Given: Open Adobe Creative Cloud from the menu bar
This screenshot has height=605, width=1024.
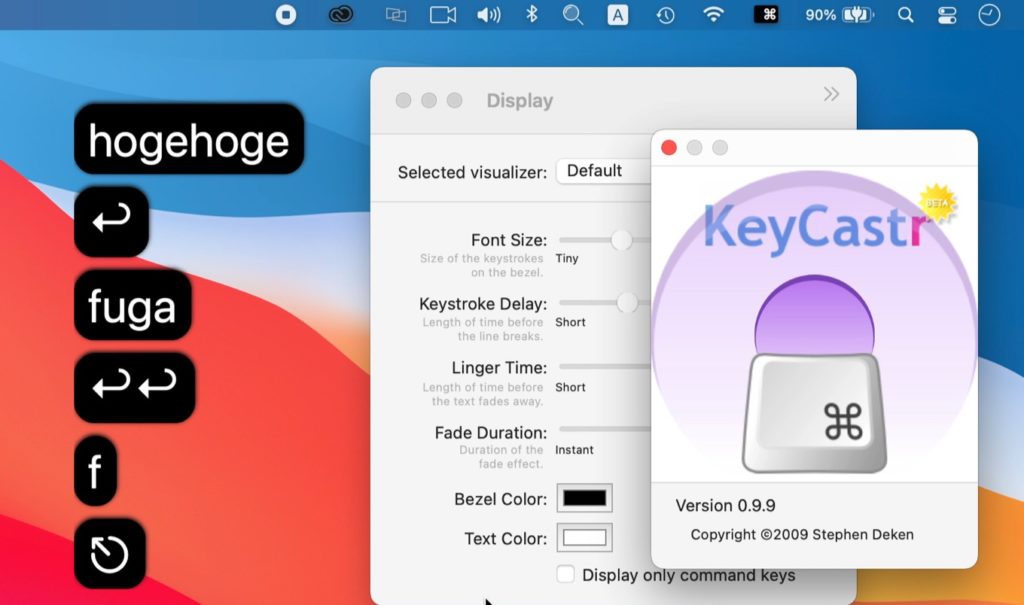Looking at the screenshot, I should (x=340, y=15).
